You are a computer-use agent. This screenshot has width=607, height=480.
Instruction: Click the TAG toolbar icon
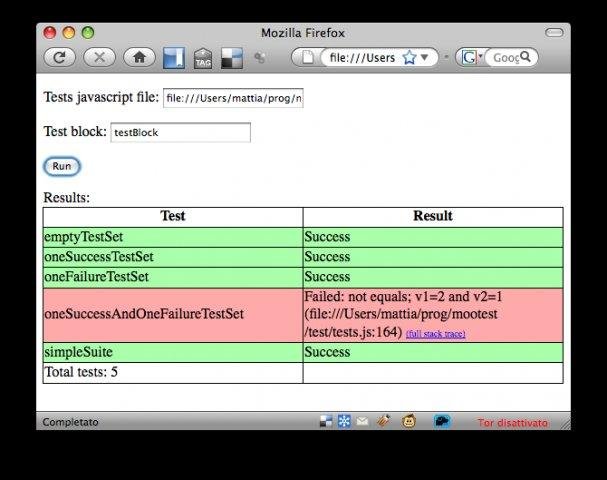pyautogui.click(x=203, y=59)
